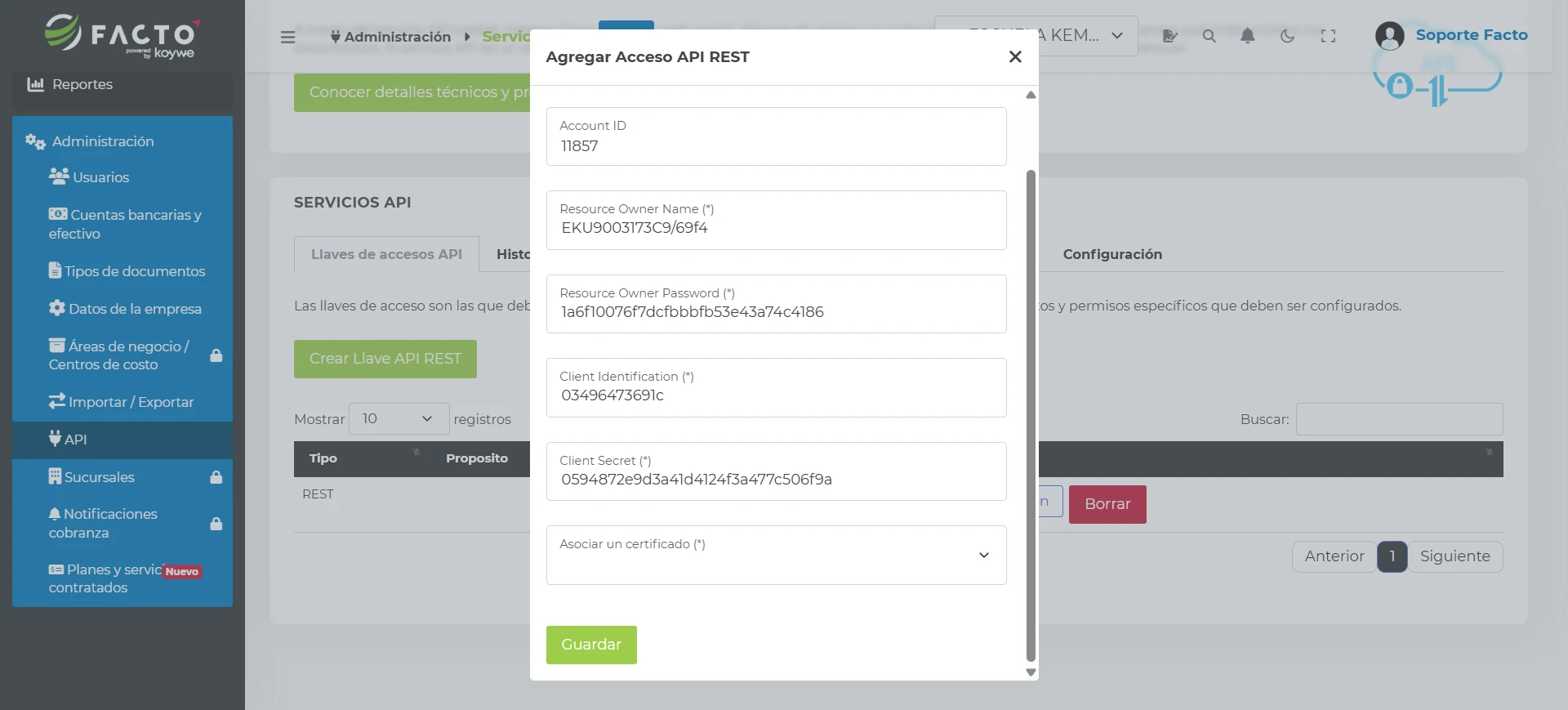Click the Account ID input field
The width and height of the screenshot is (1568, 710).
click(x=776, y=136)
